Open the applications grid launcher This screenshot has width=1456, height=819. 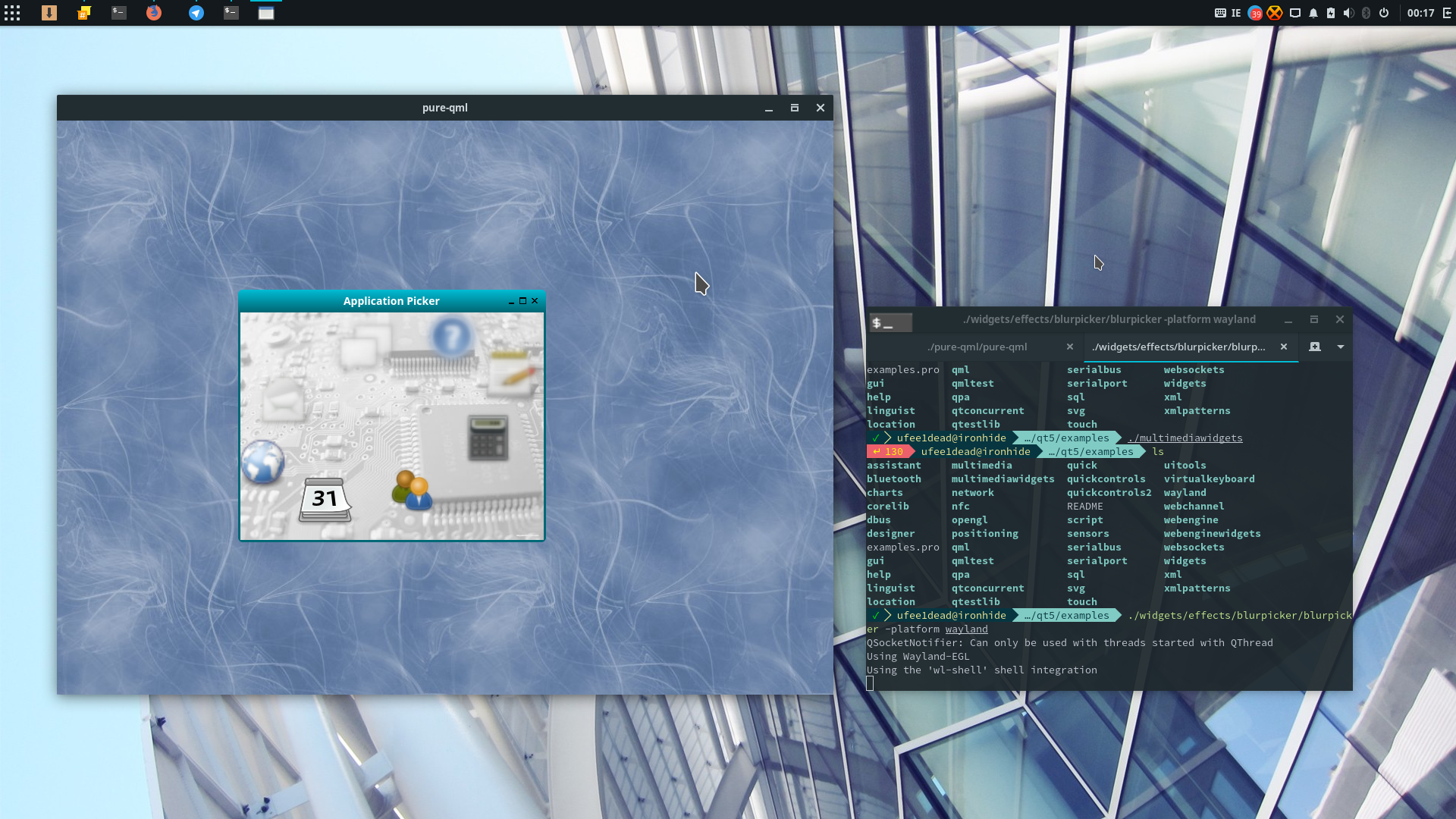pyautogui.click(x=12, y=13)
